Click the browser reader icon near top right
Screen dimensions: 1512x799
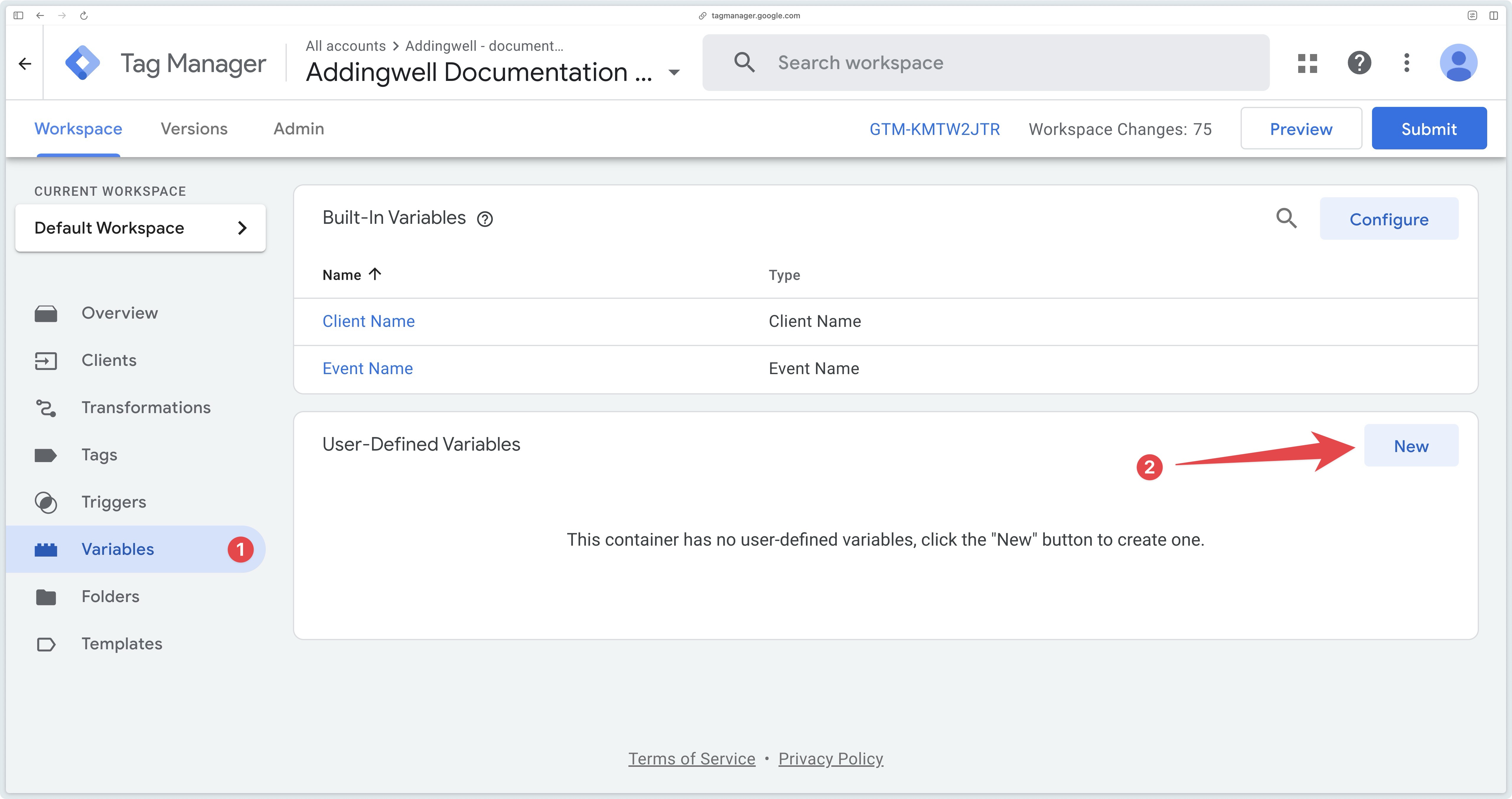point(1472,15)
